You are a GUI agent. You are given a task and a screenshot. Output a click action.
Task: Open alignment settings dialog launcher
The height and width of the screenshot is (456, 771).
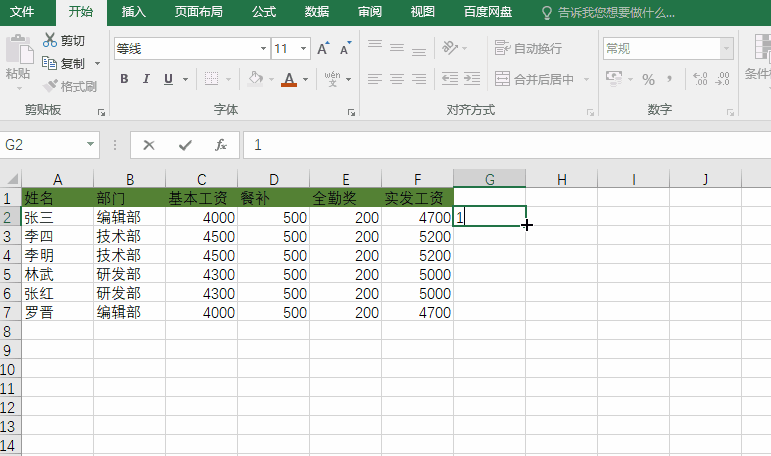click(590, 113)
